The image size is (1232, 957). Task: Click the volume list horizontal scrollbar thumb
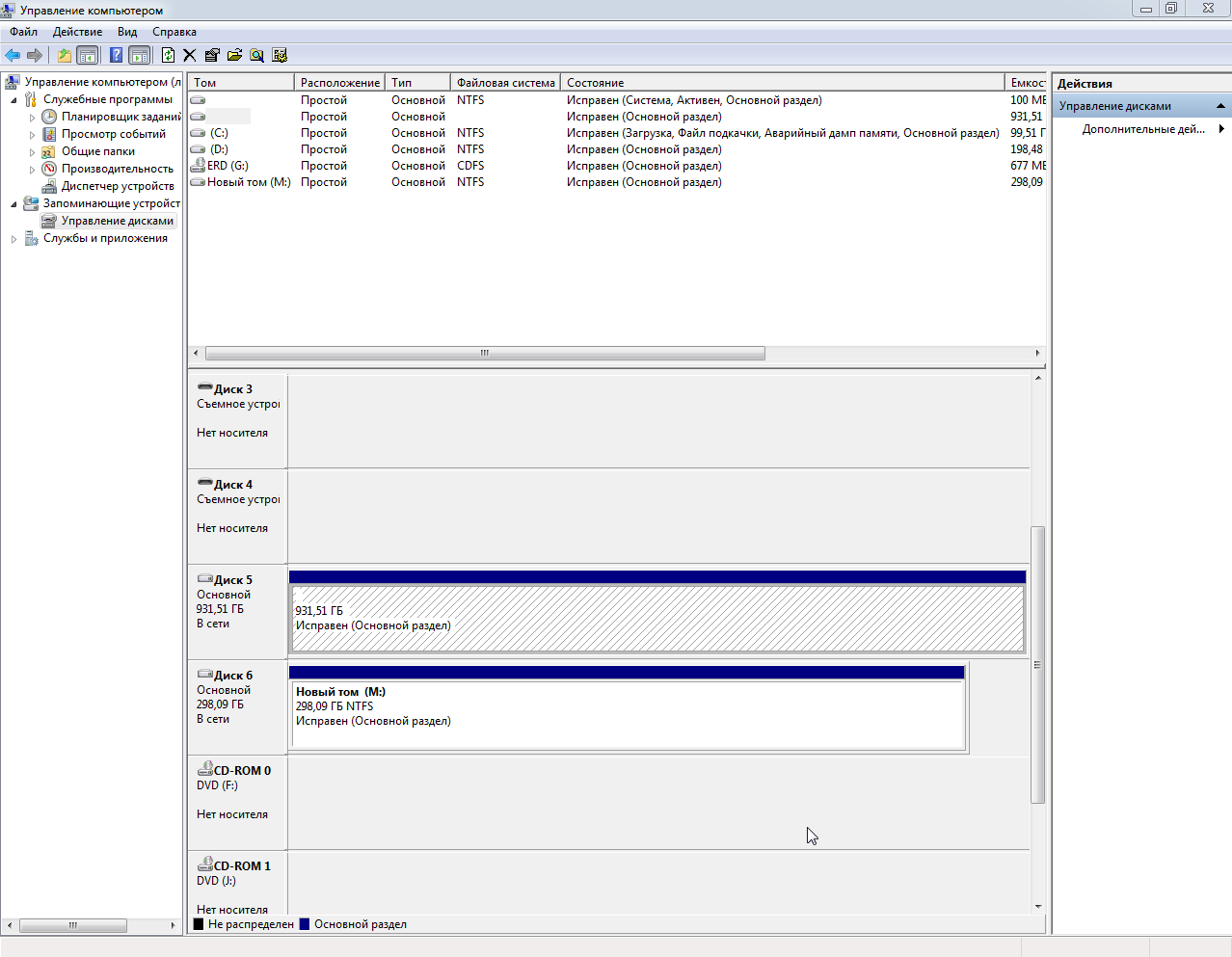(x=485, y=354)
